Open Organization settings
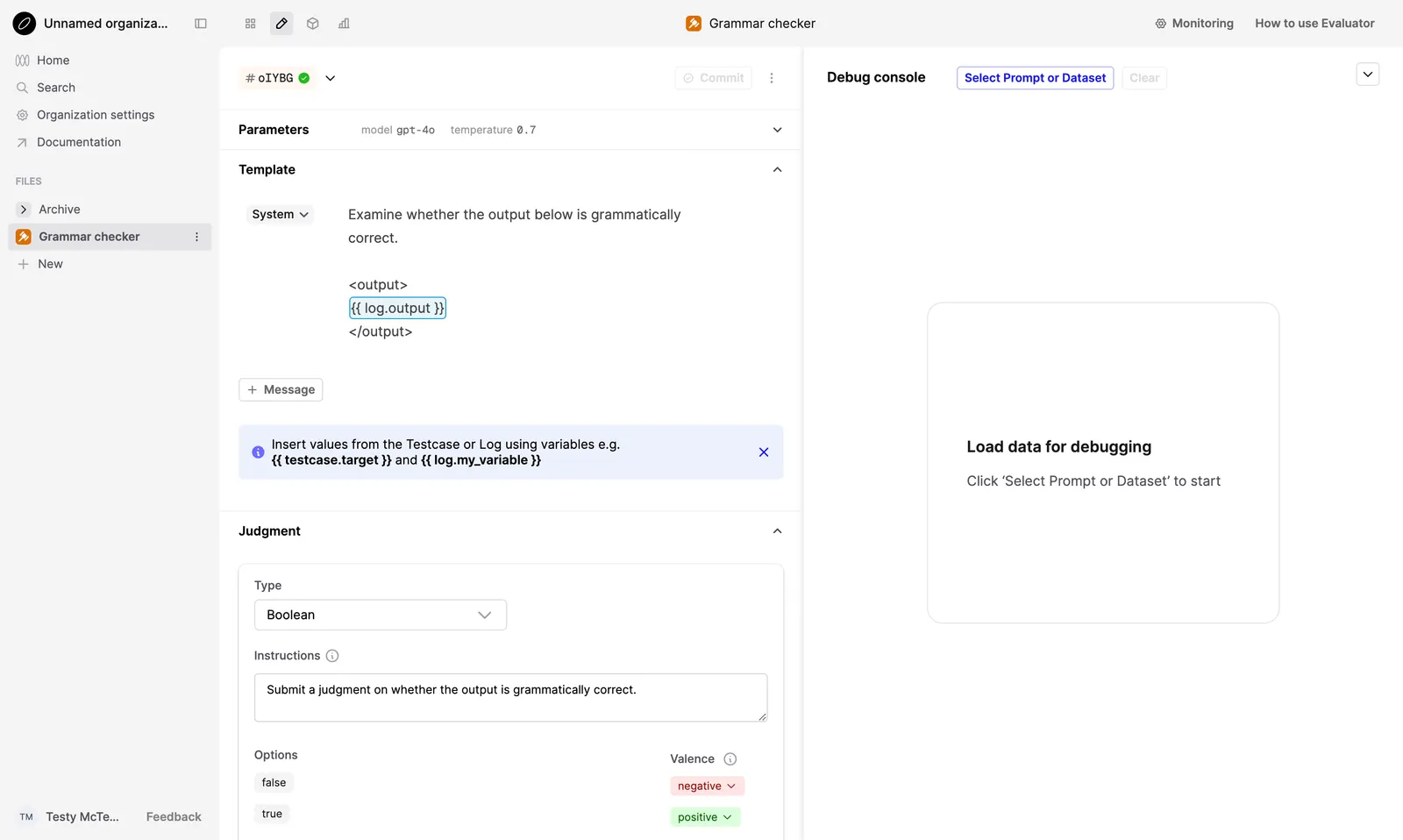The width and height of the screenshot is (1403, 840). pos(96,115)
